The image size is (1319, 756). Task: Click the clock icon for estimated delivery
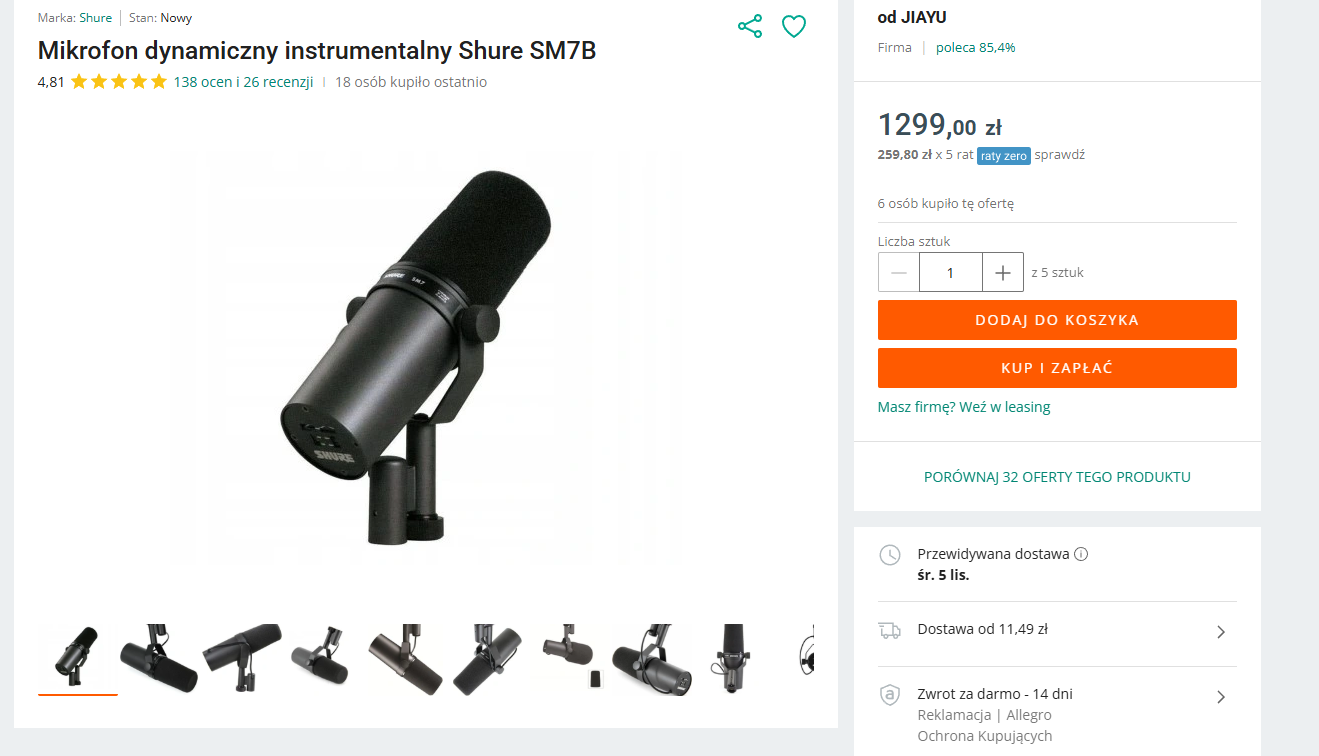tap(889, 555)
